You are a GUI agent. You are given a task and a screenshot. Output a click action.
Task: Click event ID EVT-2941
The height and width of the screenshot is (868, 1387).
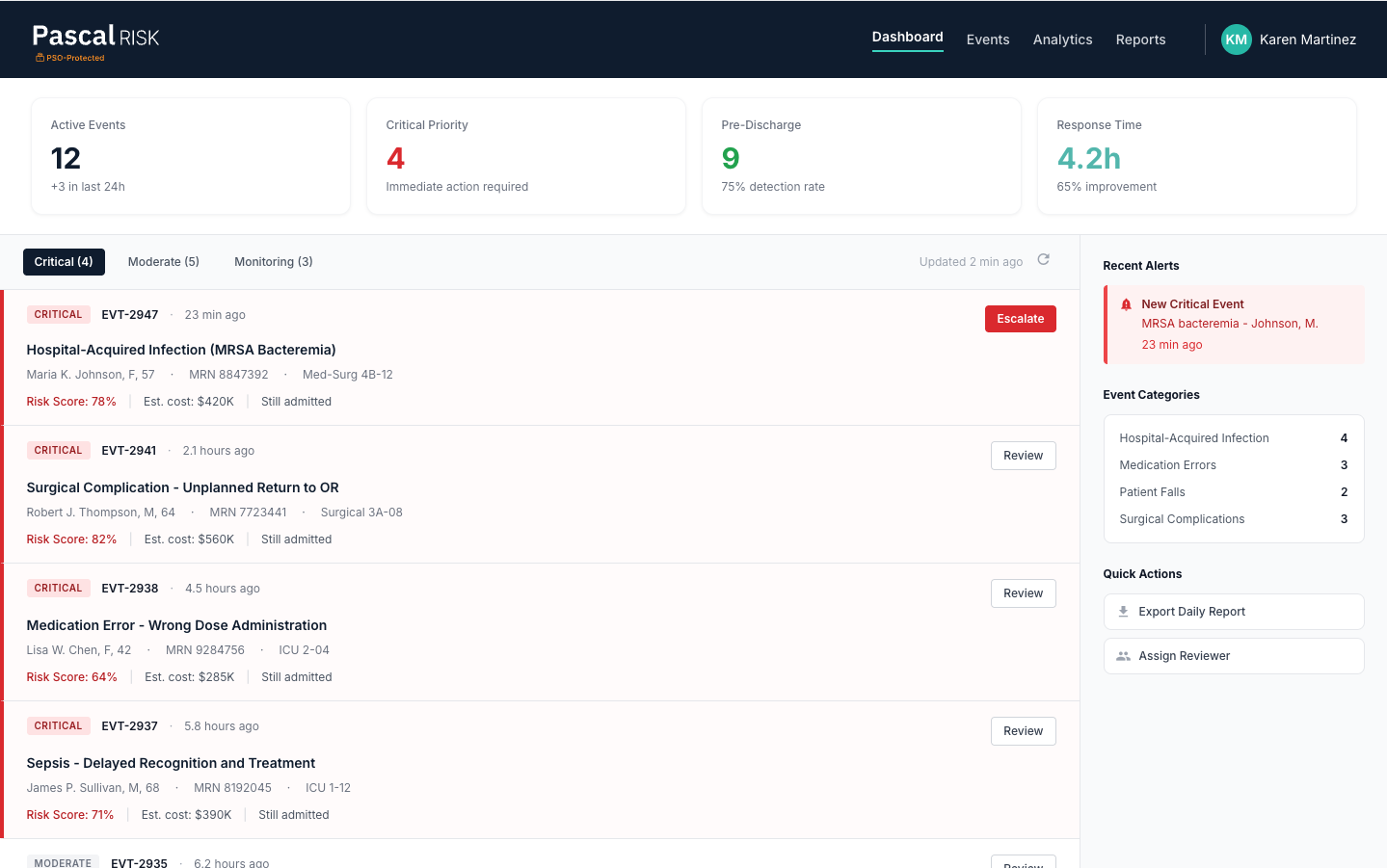point(129,451)
